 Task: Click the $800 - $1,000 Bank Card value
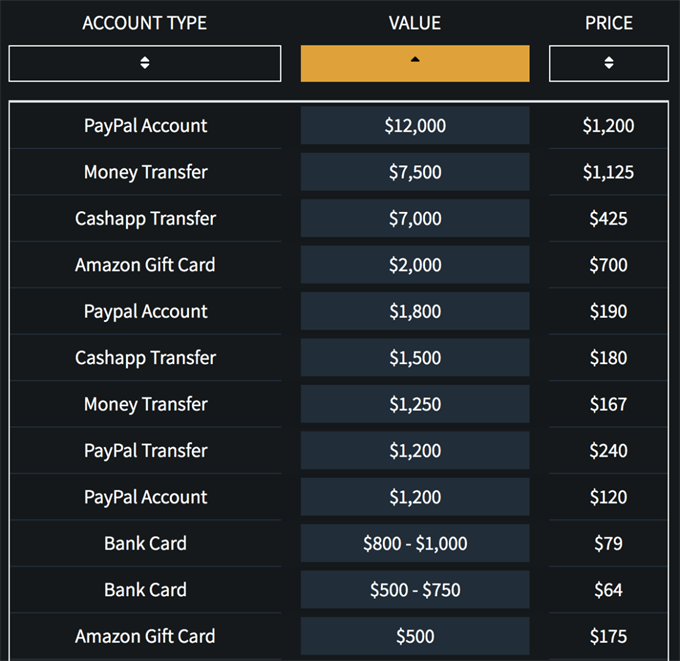pos(415,544)
